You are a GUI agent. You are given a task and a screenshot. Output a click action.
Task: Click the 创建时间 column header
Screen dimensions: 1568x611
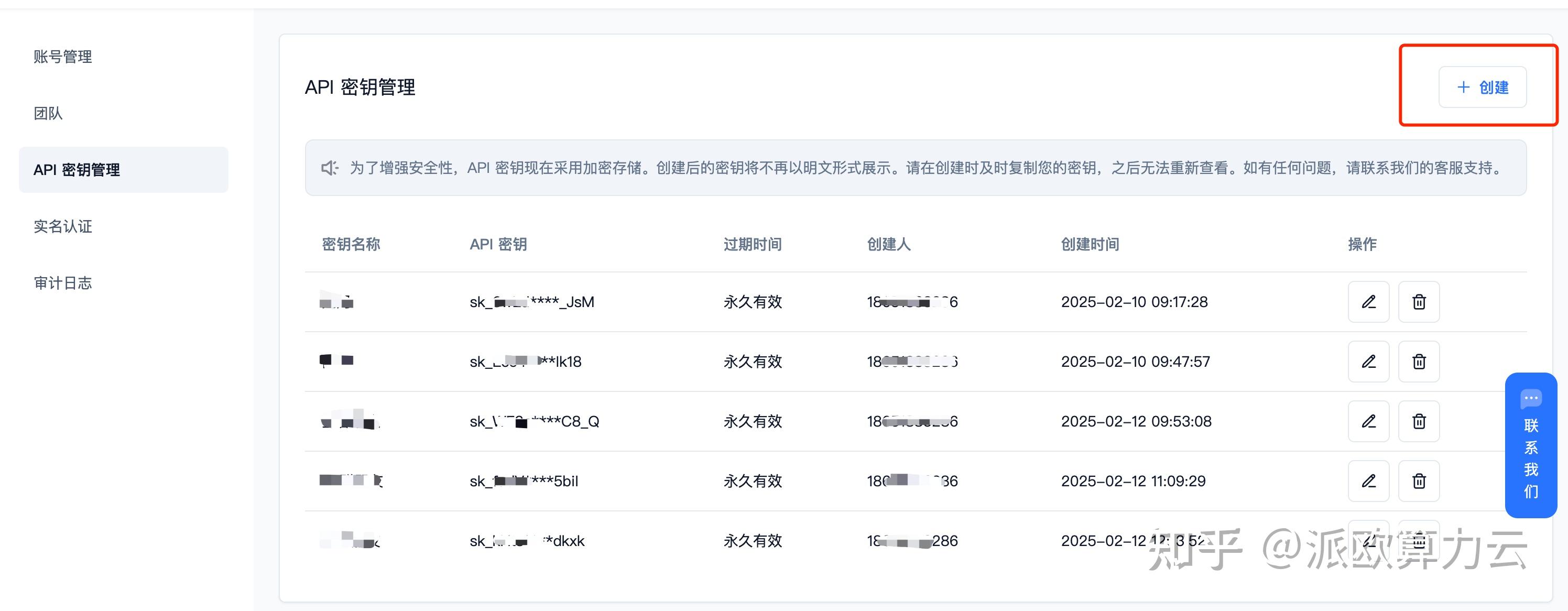coord(1090,245)
